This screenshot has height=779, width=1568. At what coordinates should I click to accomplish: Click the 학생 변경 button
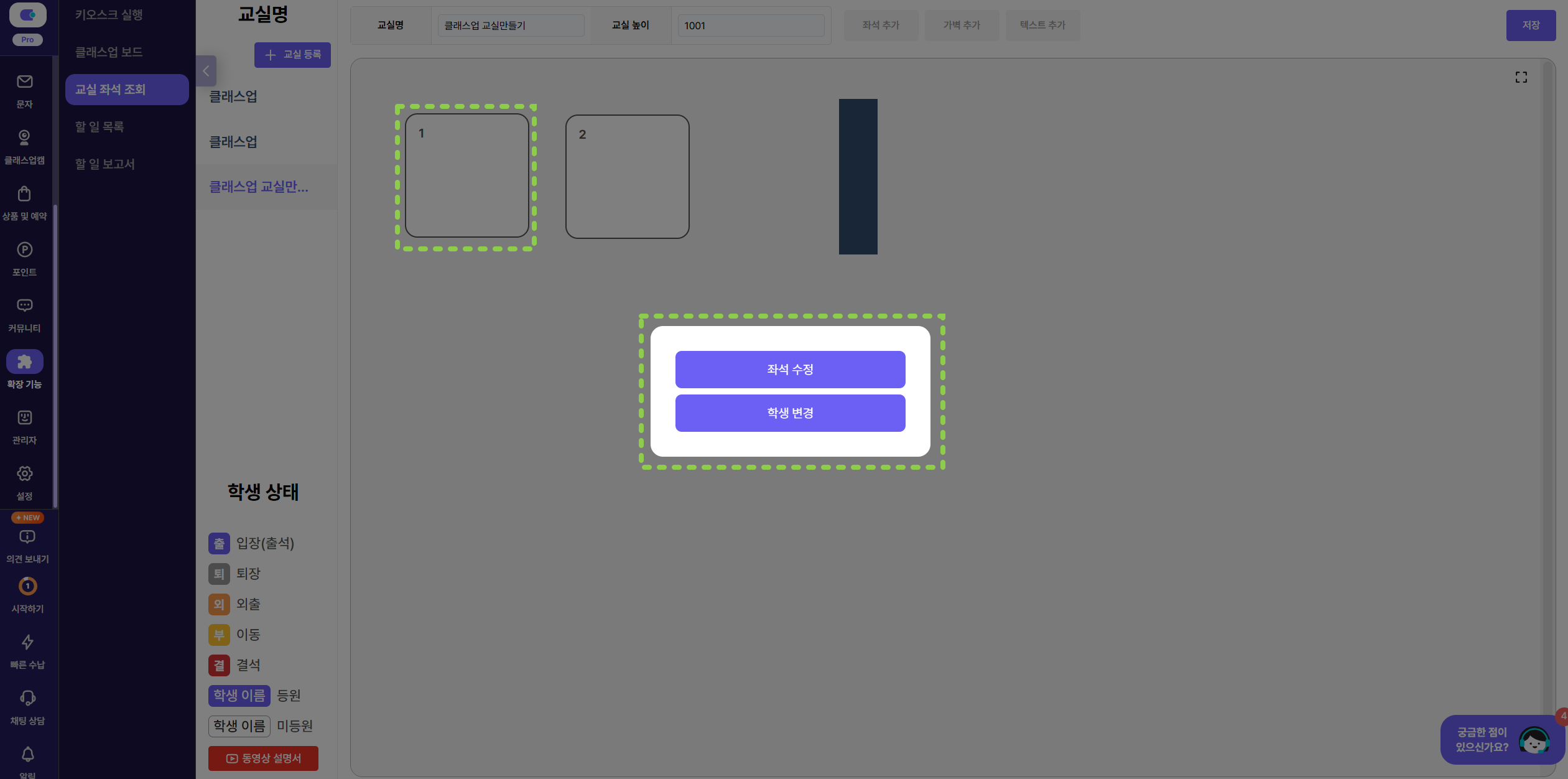pos(790,413)
